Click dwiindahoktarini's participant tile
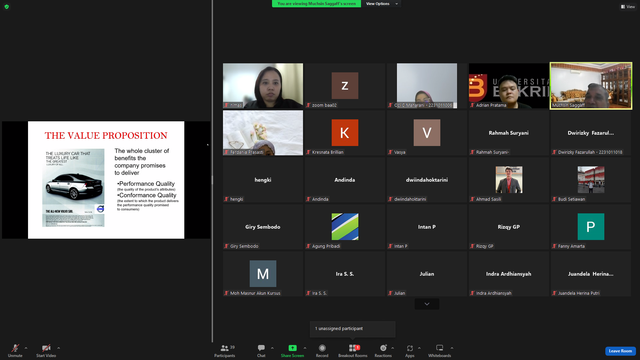 [427, 180]
